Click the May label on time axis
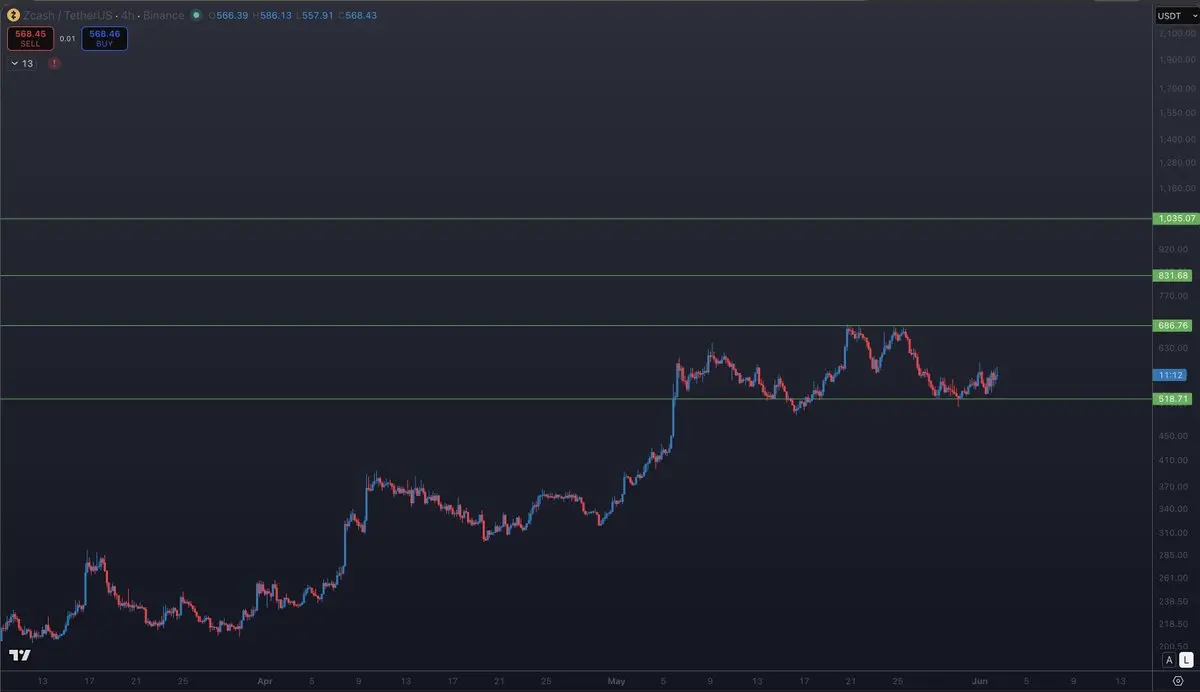 point(616,680)
